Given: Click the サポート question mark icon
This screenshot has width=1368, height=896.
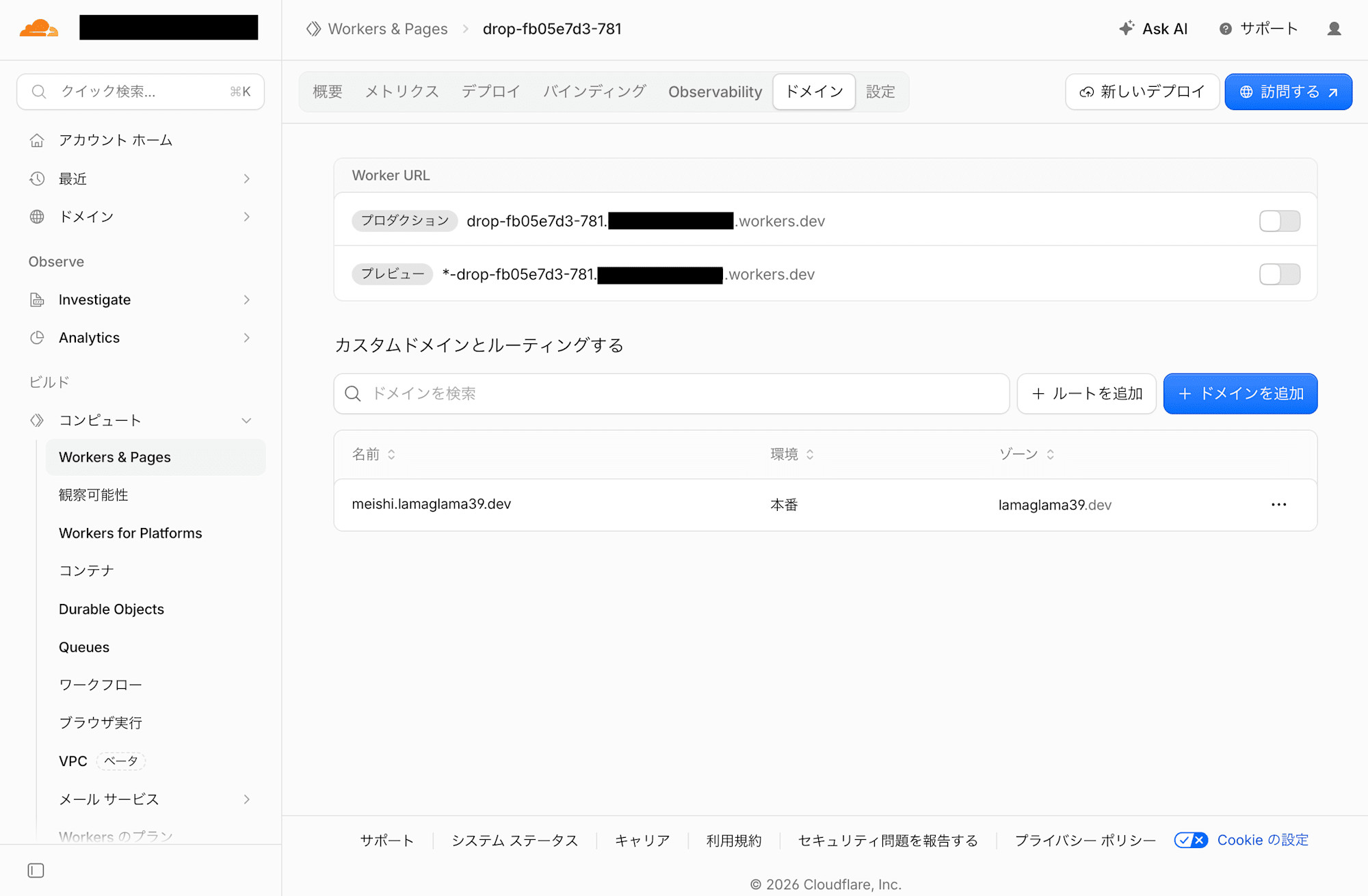Looking at the screenshot, I should [x=1226, y=29].
